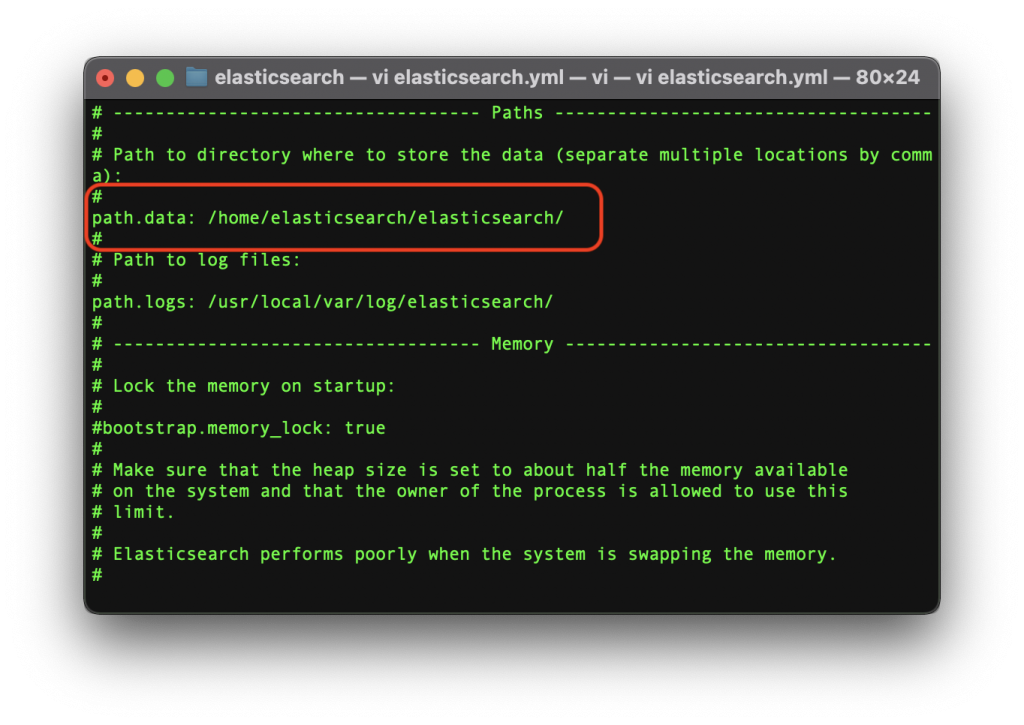
Task: Click the 'Path to directory where to store' comment
Action: [512, 155]
